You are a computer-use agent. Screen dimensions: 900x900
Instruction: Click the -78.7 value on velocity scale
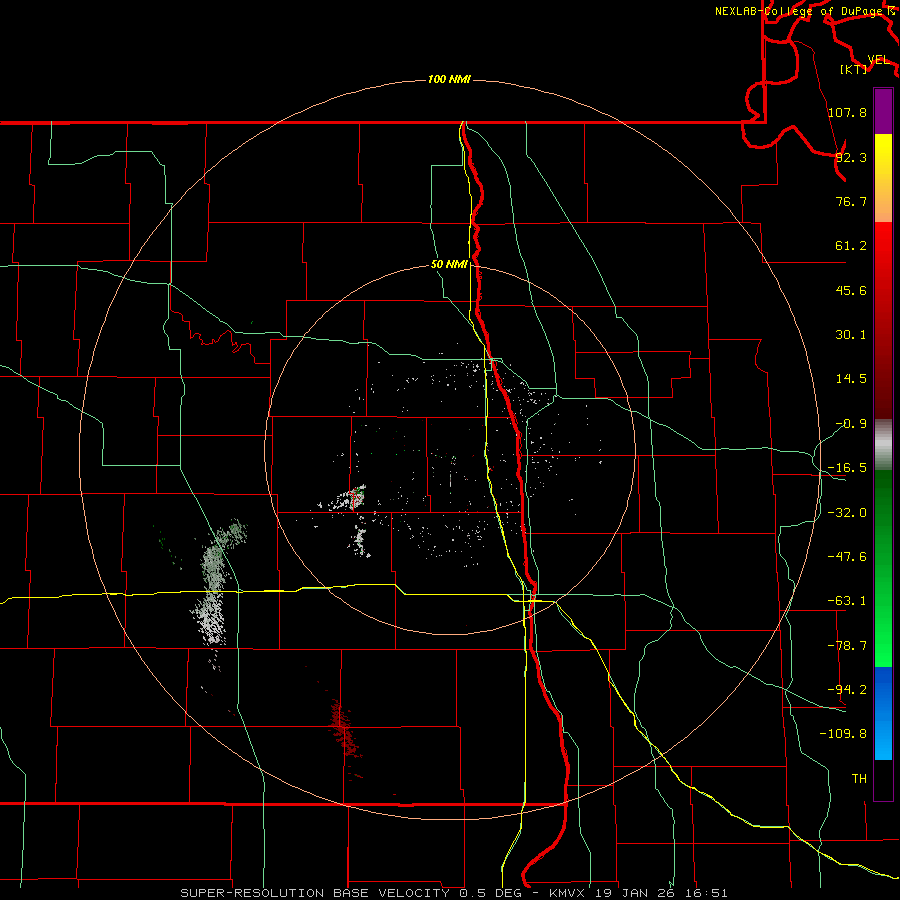[847, 646]
